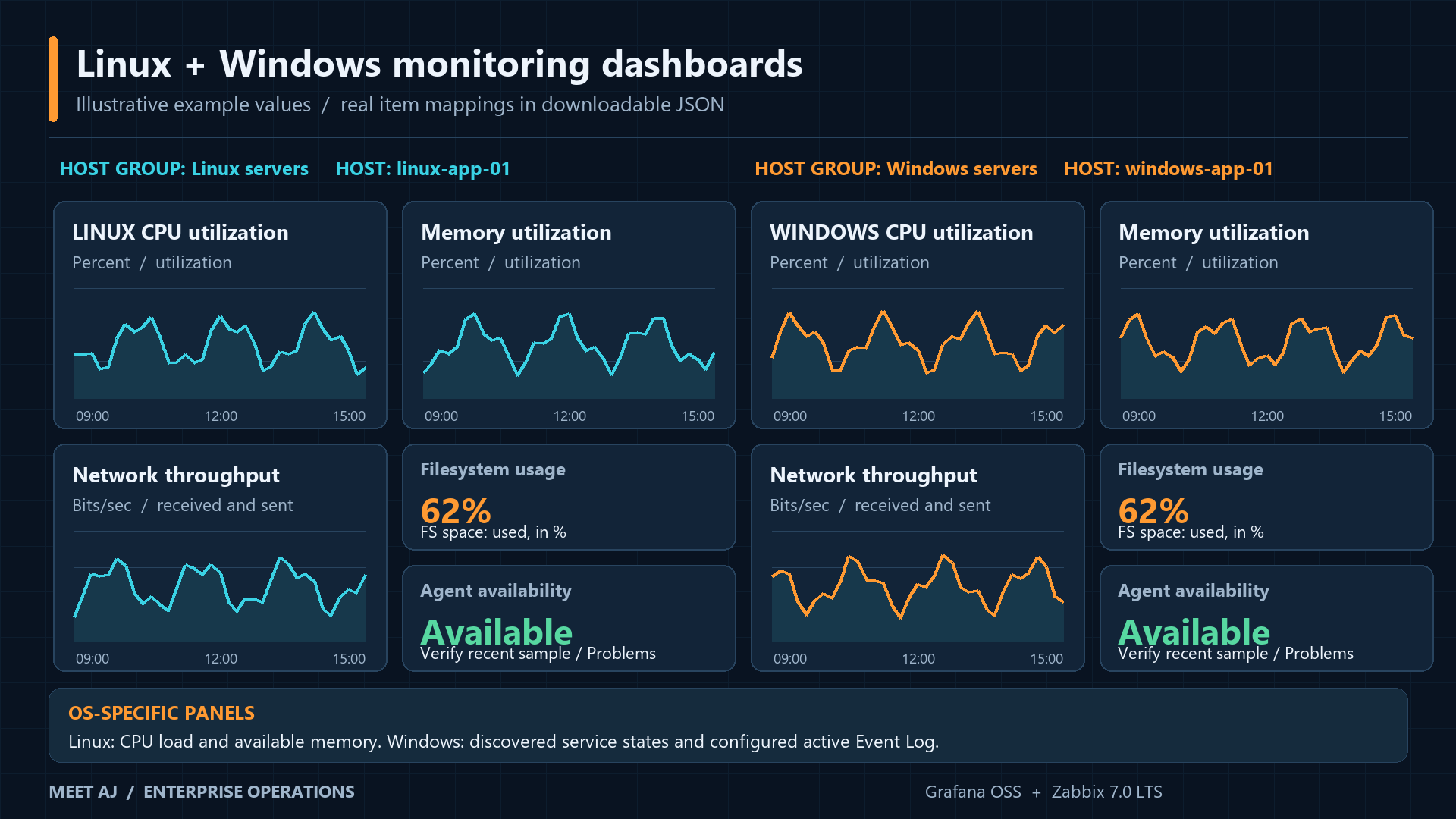Select "HOST GROUP: Linux servers" label

(x=184, y=168)
